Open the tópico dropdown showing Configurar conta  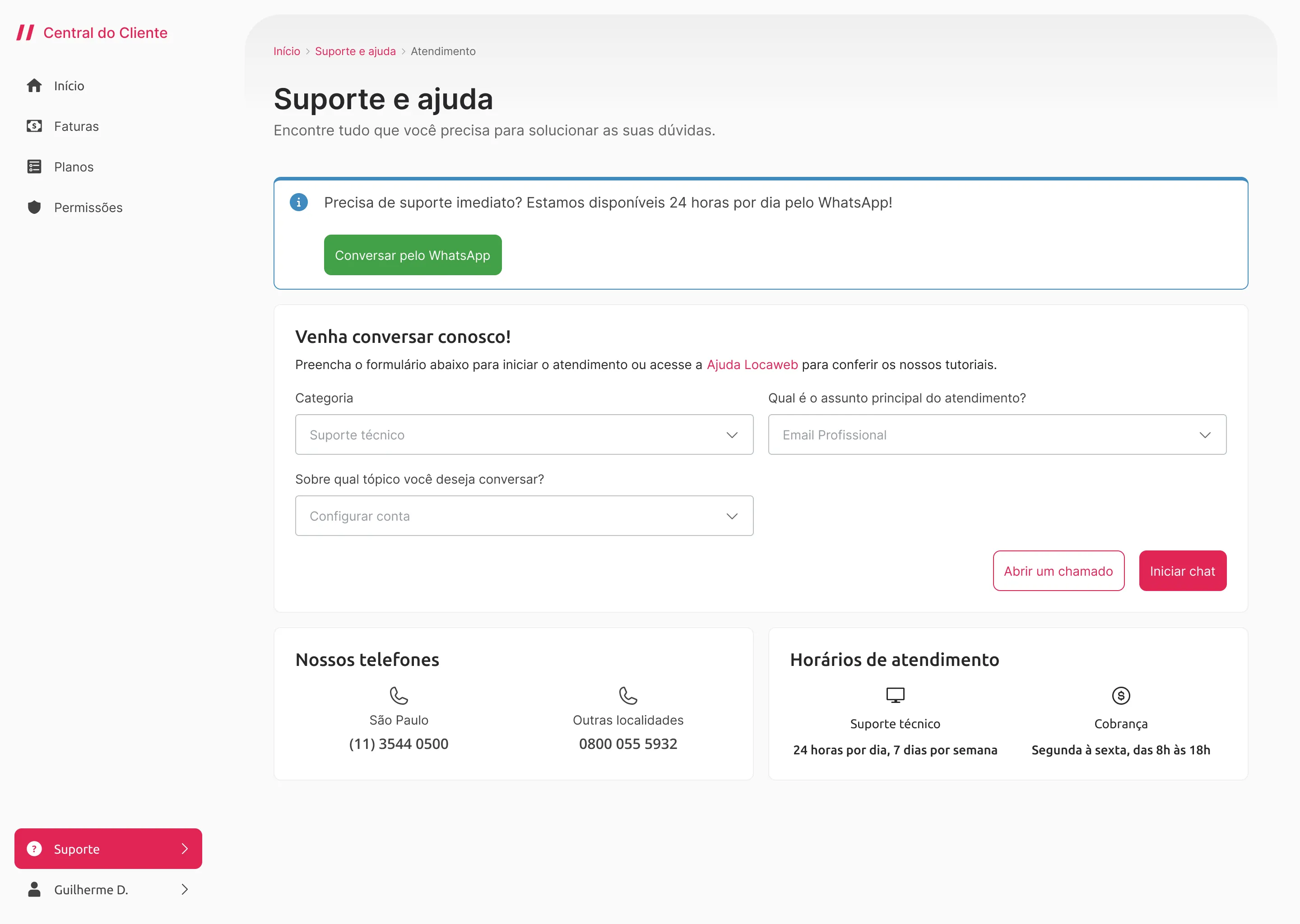tap(524, 516)
